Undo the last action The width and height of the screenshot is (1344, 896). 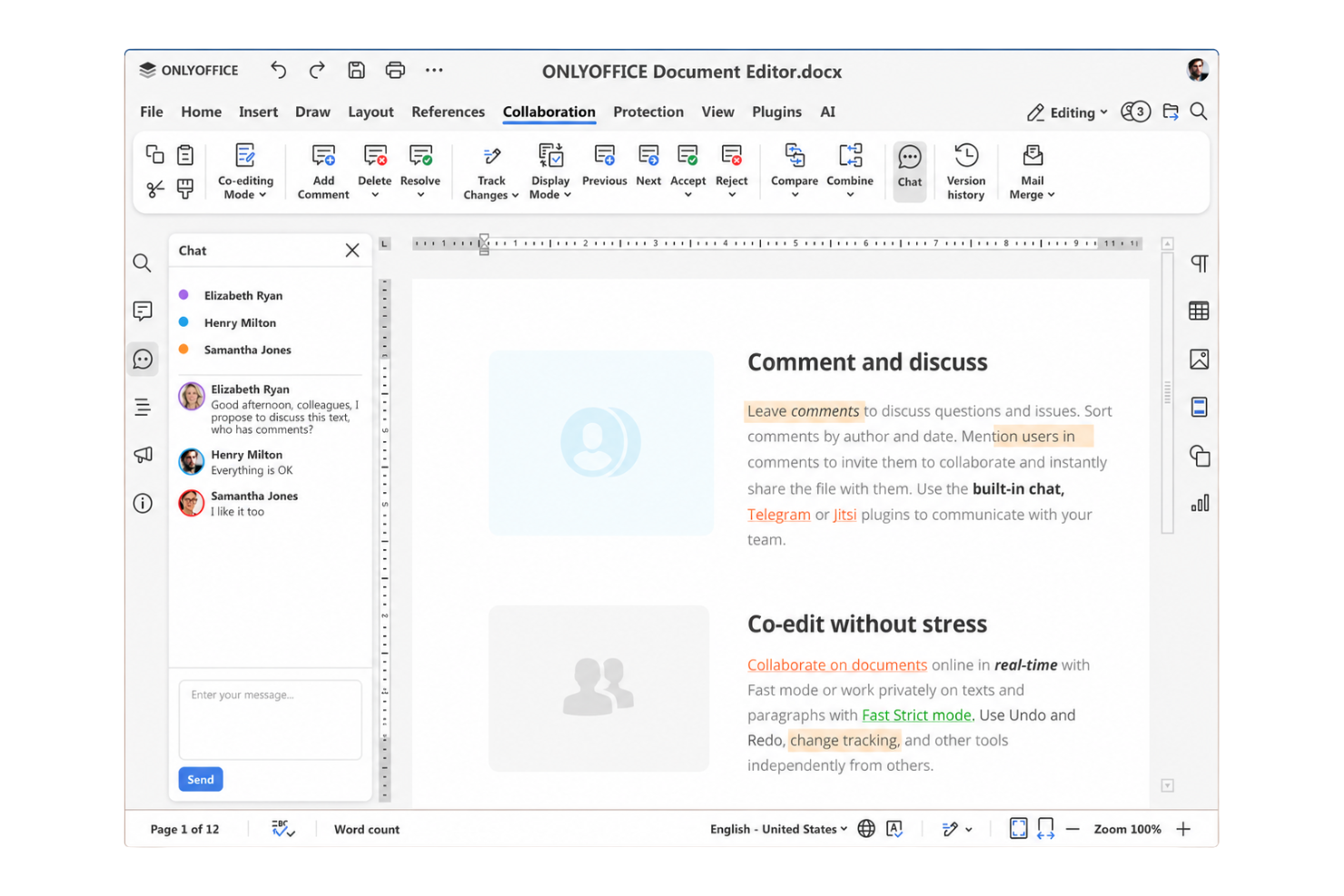(x=278, y=70)
